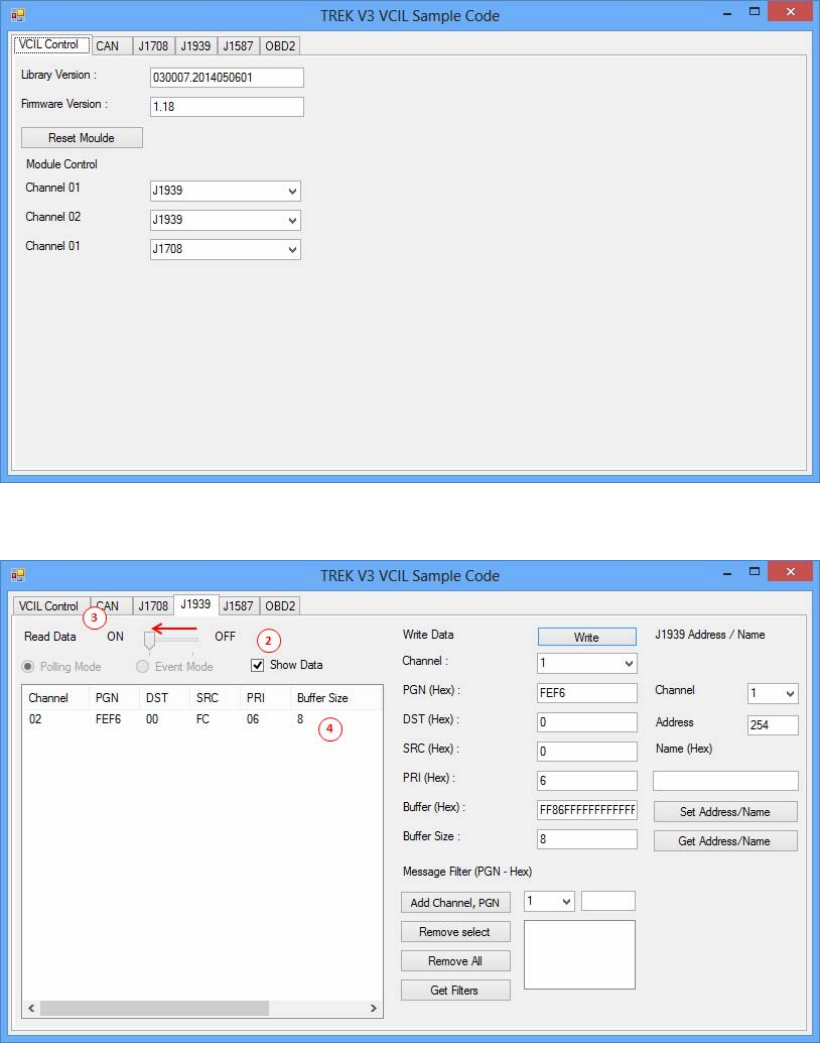This screenshot has height=1043, width=820.
Task: Click the SRC column header
Action: (x=215, y=698)
